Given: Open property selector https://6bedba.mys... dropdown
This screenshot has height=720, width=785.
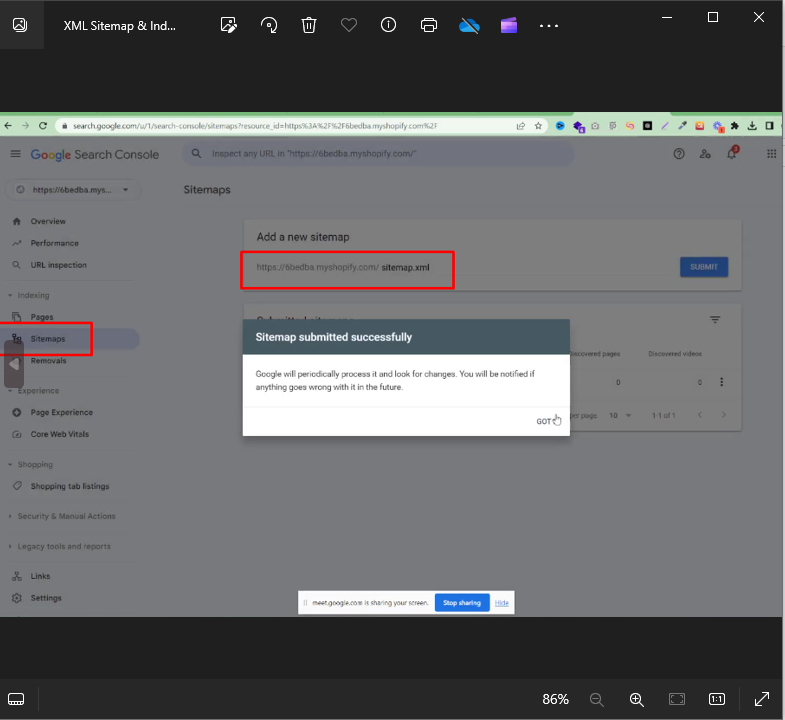Looking at the screenshot, I should click(x=73, y=190).
